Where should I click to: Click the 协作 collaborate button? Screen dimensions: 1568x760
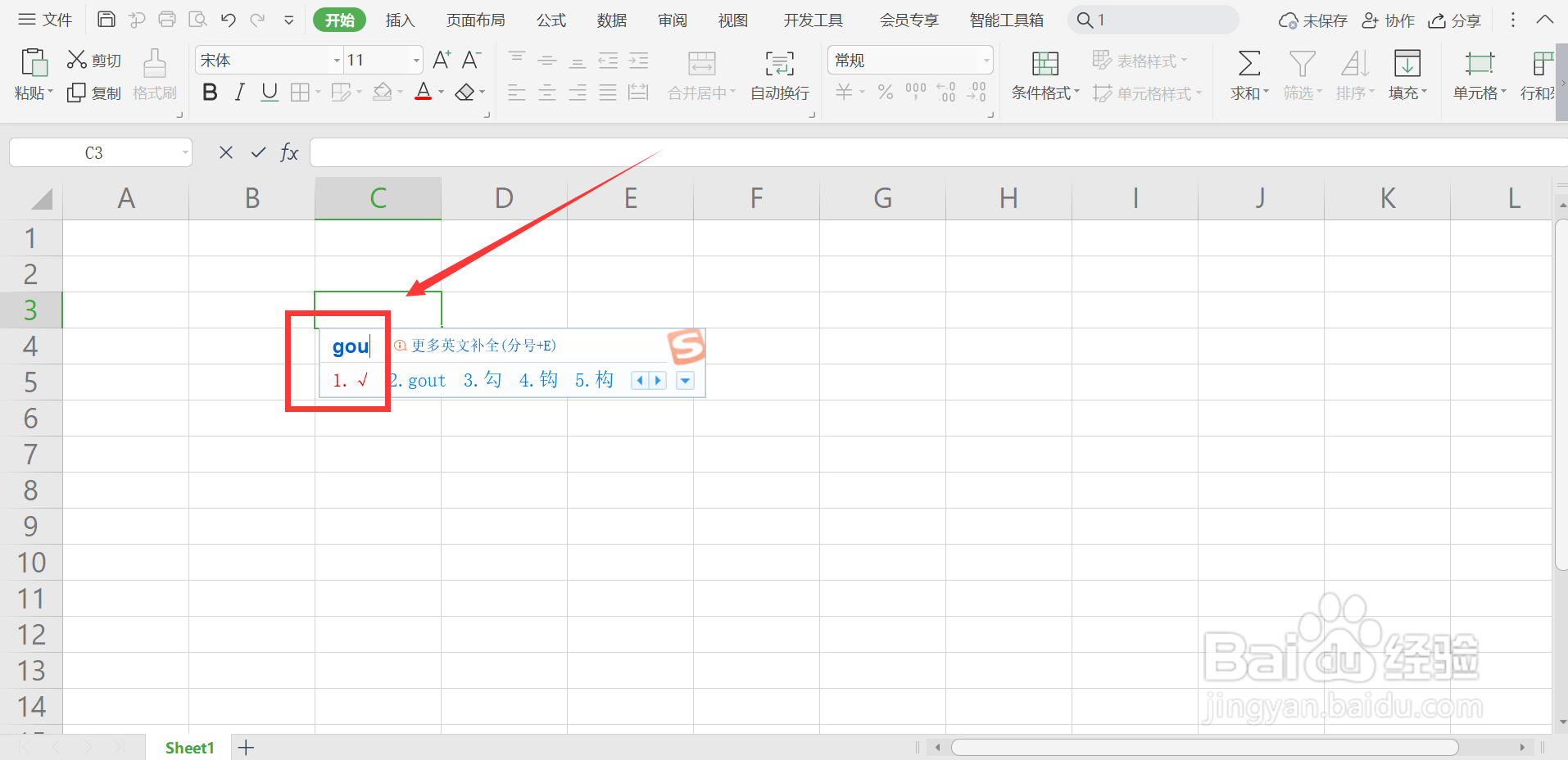1389,20
